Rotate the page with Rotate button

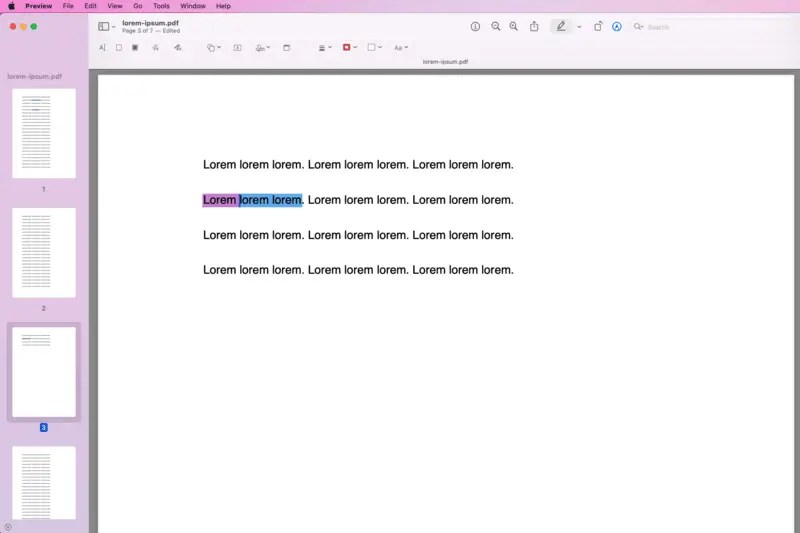(598, 27)
